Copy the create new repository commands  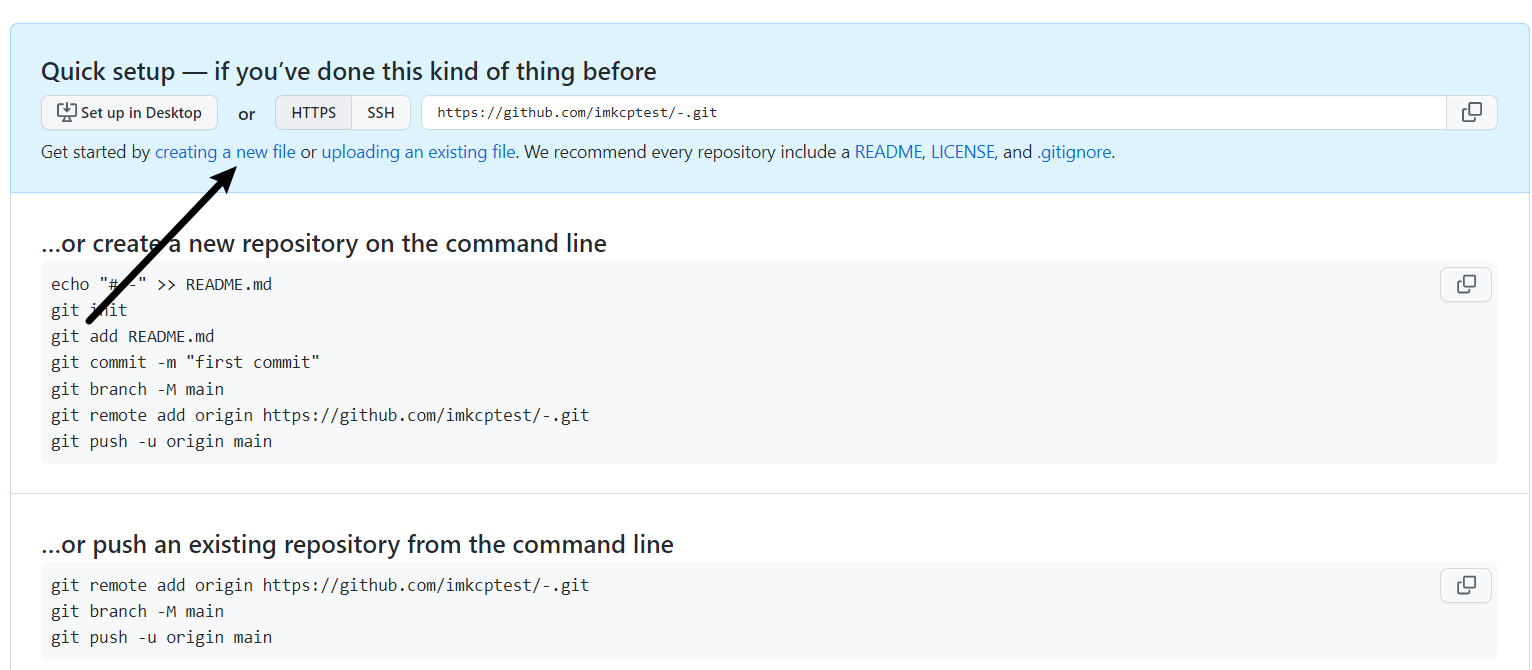(x=1465, y=285)
